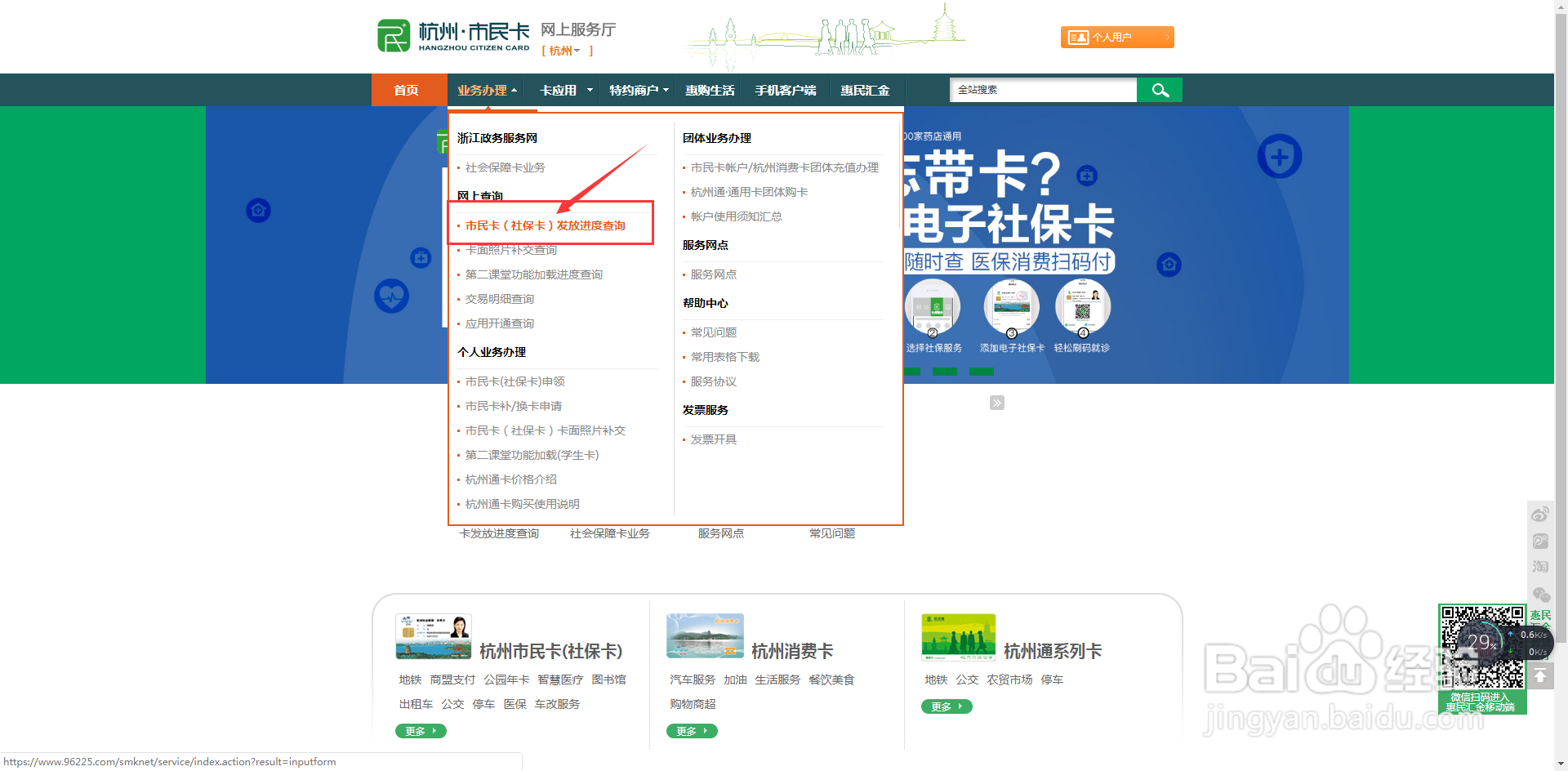Open 第二课堂功能加载进度查询 link
Image resolution: width=1568 pixels, height=771 pixels.
click(534, 274)
